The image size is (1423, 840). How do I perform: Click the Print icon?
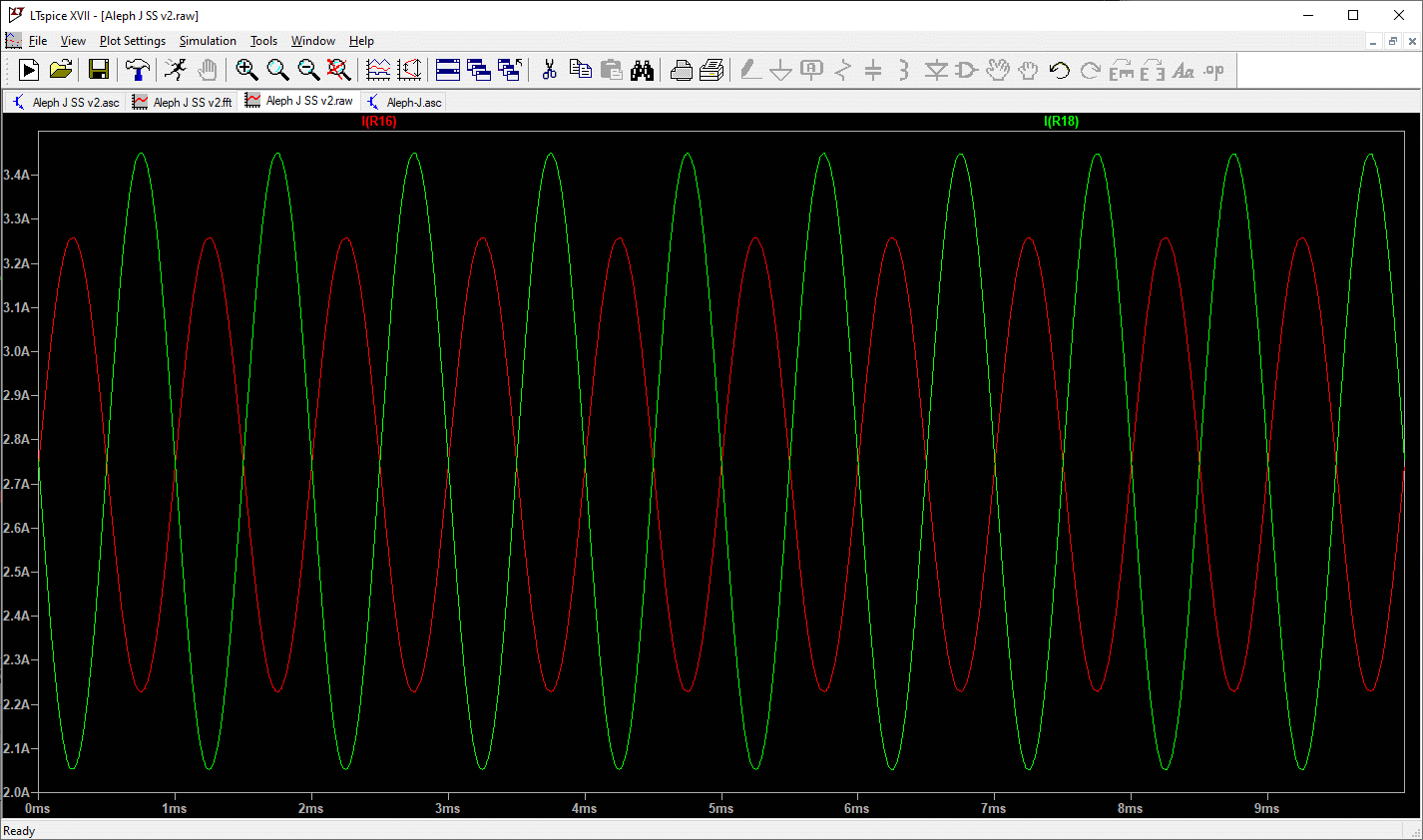click(711, 70)
